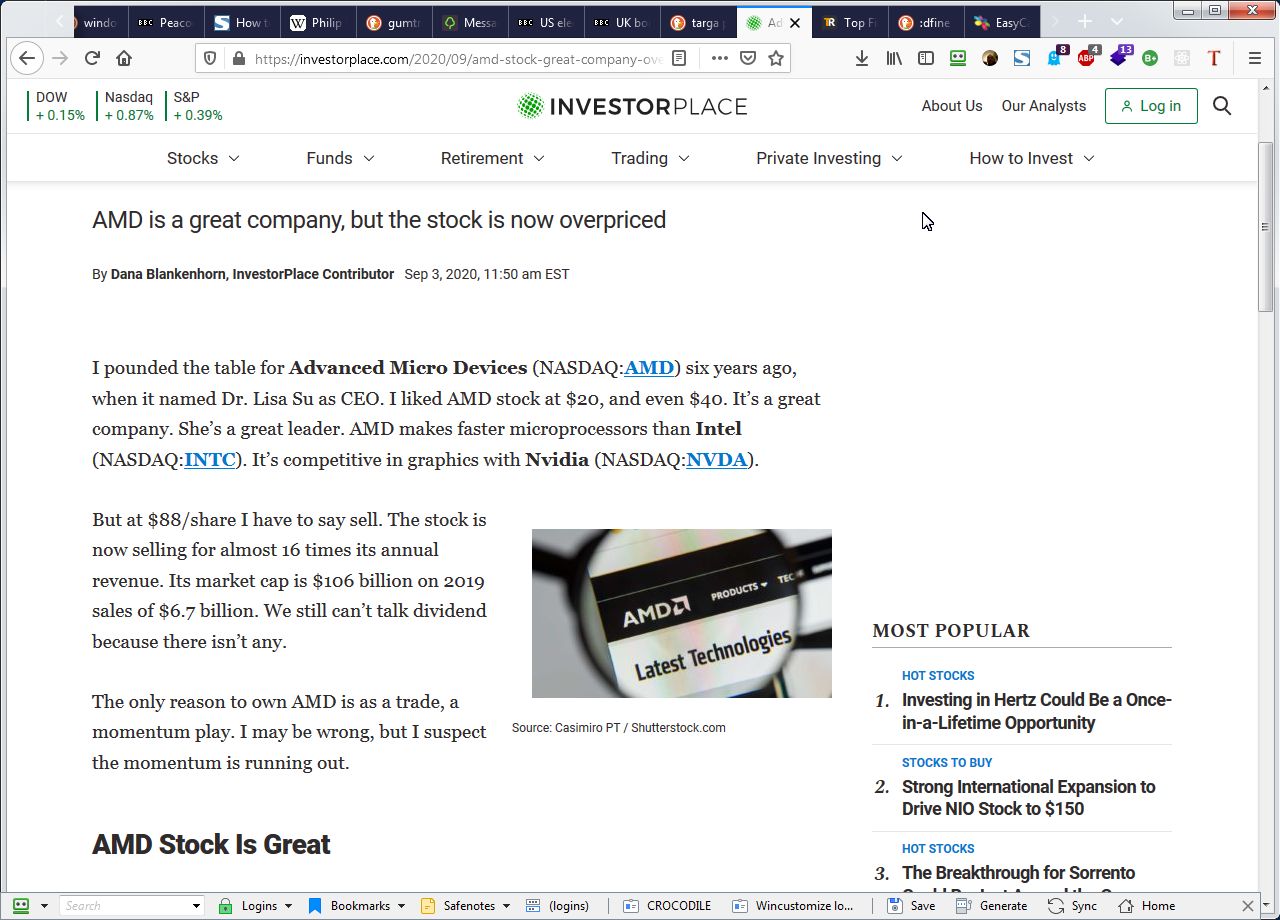This screenshot has width=1280, height=920.
Task: Open the NVDA ticker link
Action: 717,460
